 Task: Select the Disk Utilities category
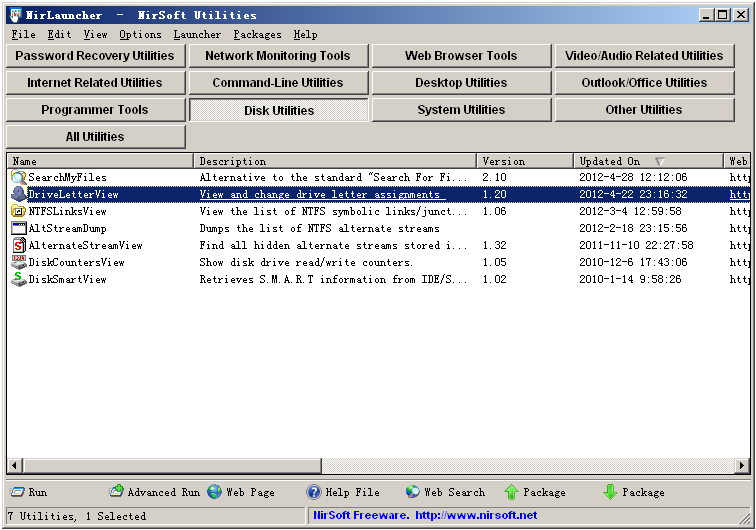pos(278,110)
